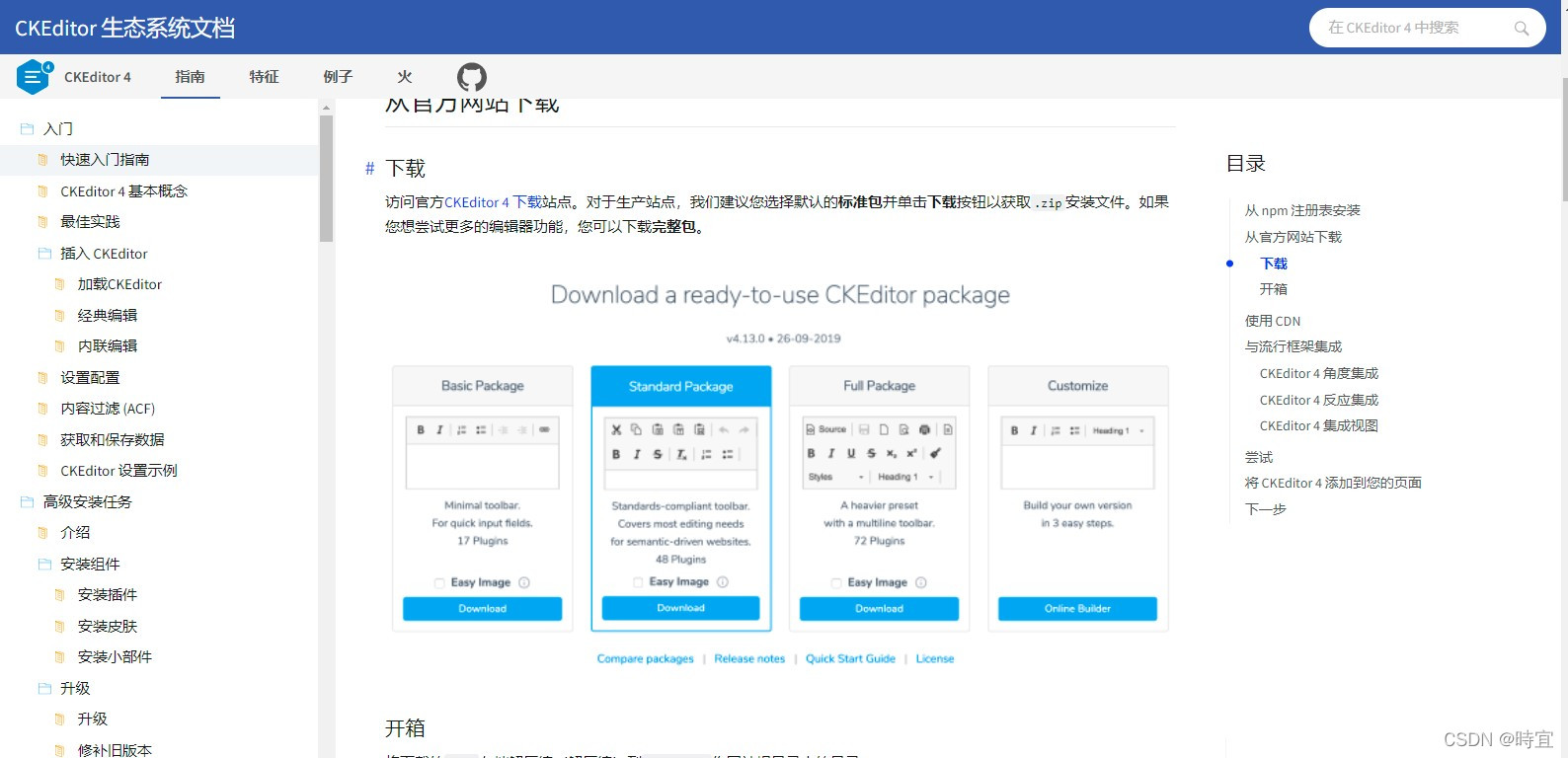1568x758 pixels.
Task: Switch to the 指南 tab
Action: click(x=190, y=77)
